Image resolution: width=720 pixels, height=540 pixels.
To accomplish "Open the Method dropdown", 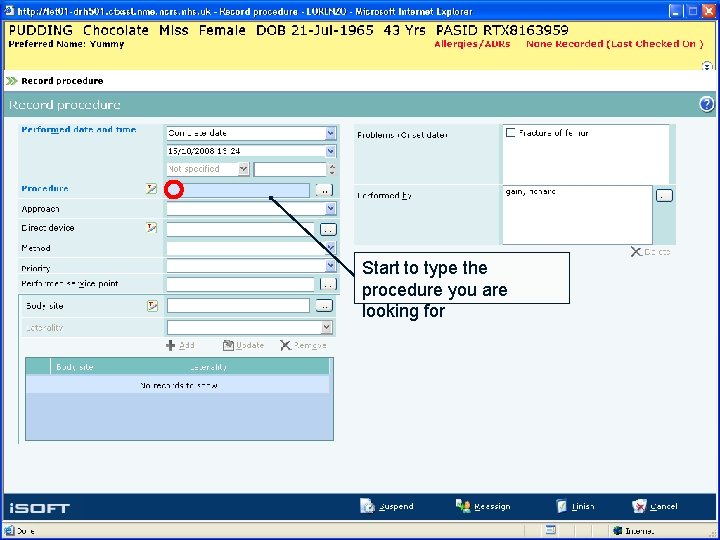I will click(331, 248).
